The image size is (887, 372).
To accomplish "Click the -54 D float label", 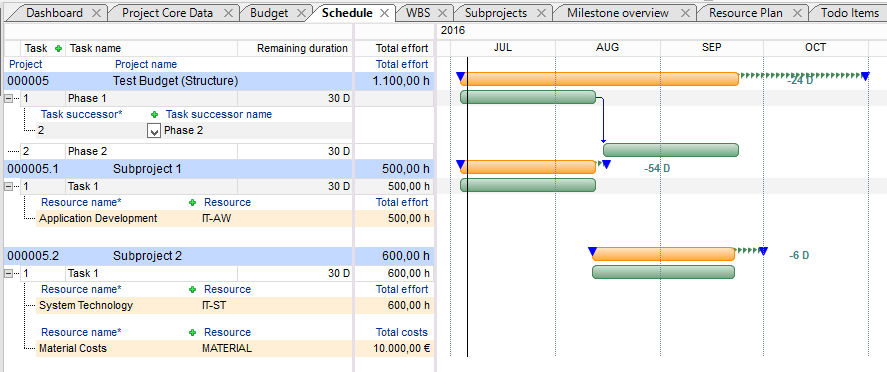I will 657,168.
